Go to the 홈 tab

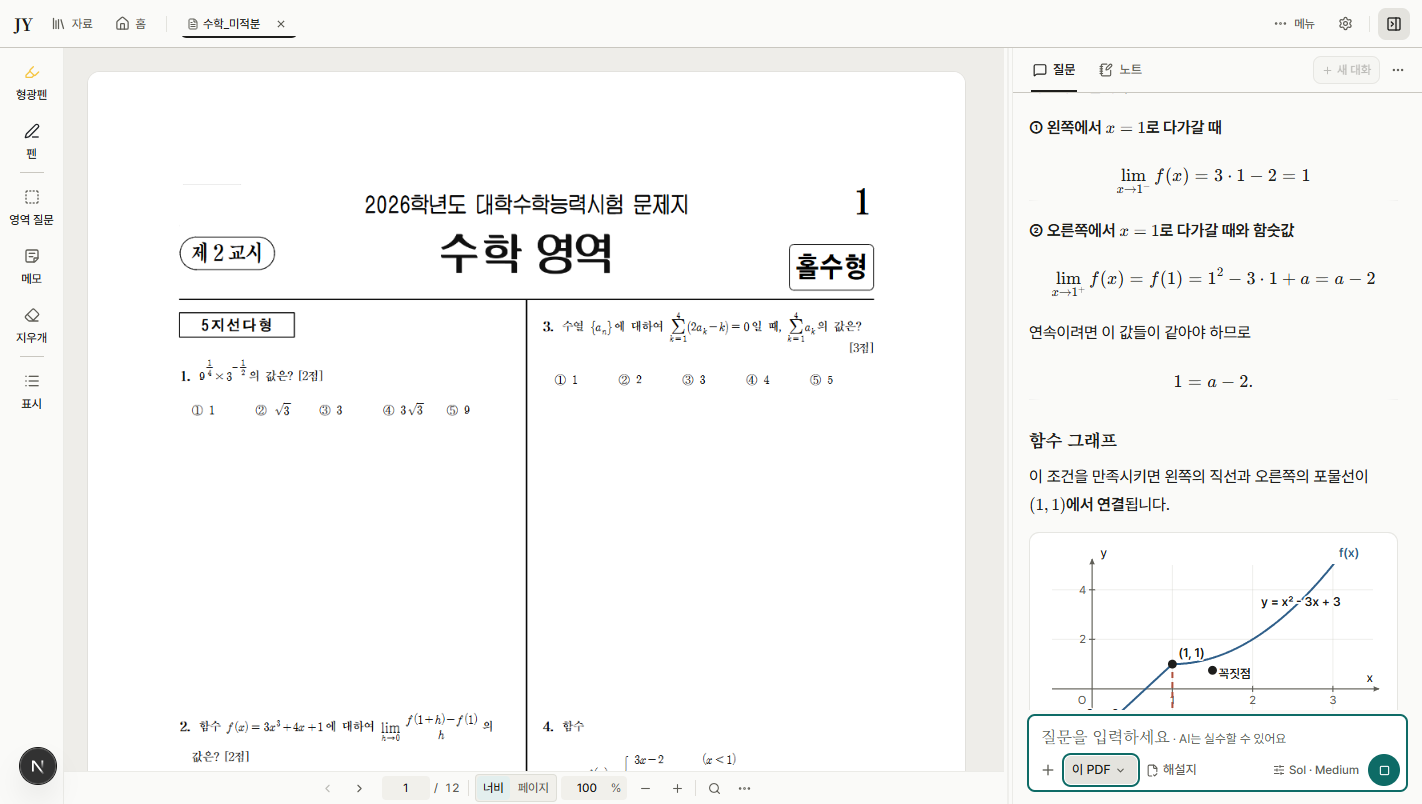(133, 24)
